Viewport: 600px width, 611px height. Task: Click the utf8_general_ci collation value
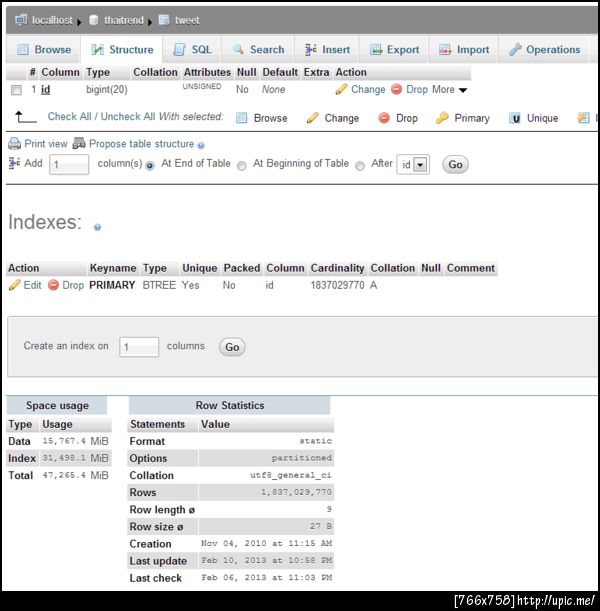coord(291,475)
